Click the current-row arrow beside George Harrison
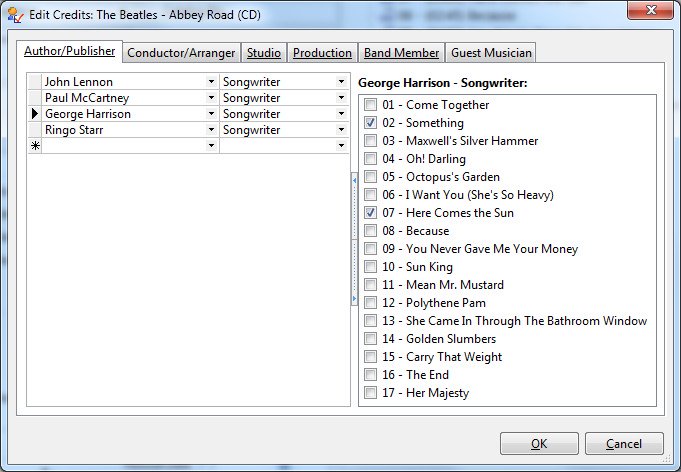This screenshot has width=681, height=472. 35,114
